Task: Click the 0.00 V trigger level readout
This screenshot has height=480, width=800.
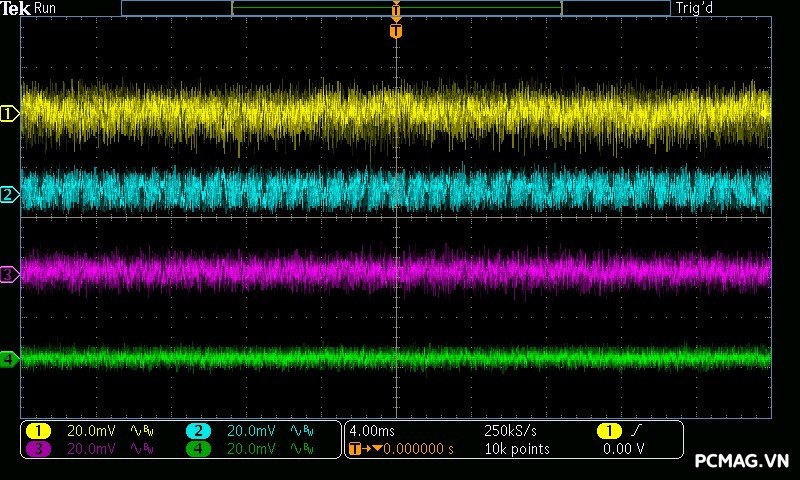Action: tap(623, 449)
